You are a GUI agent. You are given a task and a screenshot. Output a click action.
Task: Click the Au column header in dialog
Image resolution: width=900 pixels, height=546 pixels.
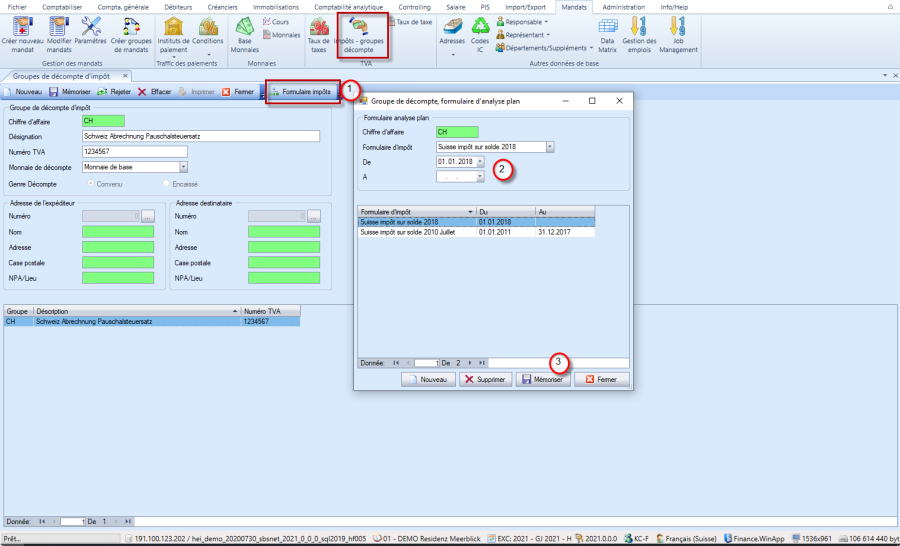tap(565, 212)
